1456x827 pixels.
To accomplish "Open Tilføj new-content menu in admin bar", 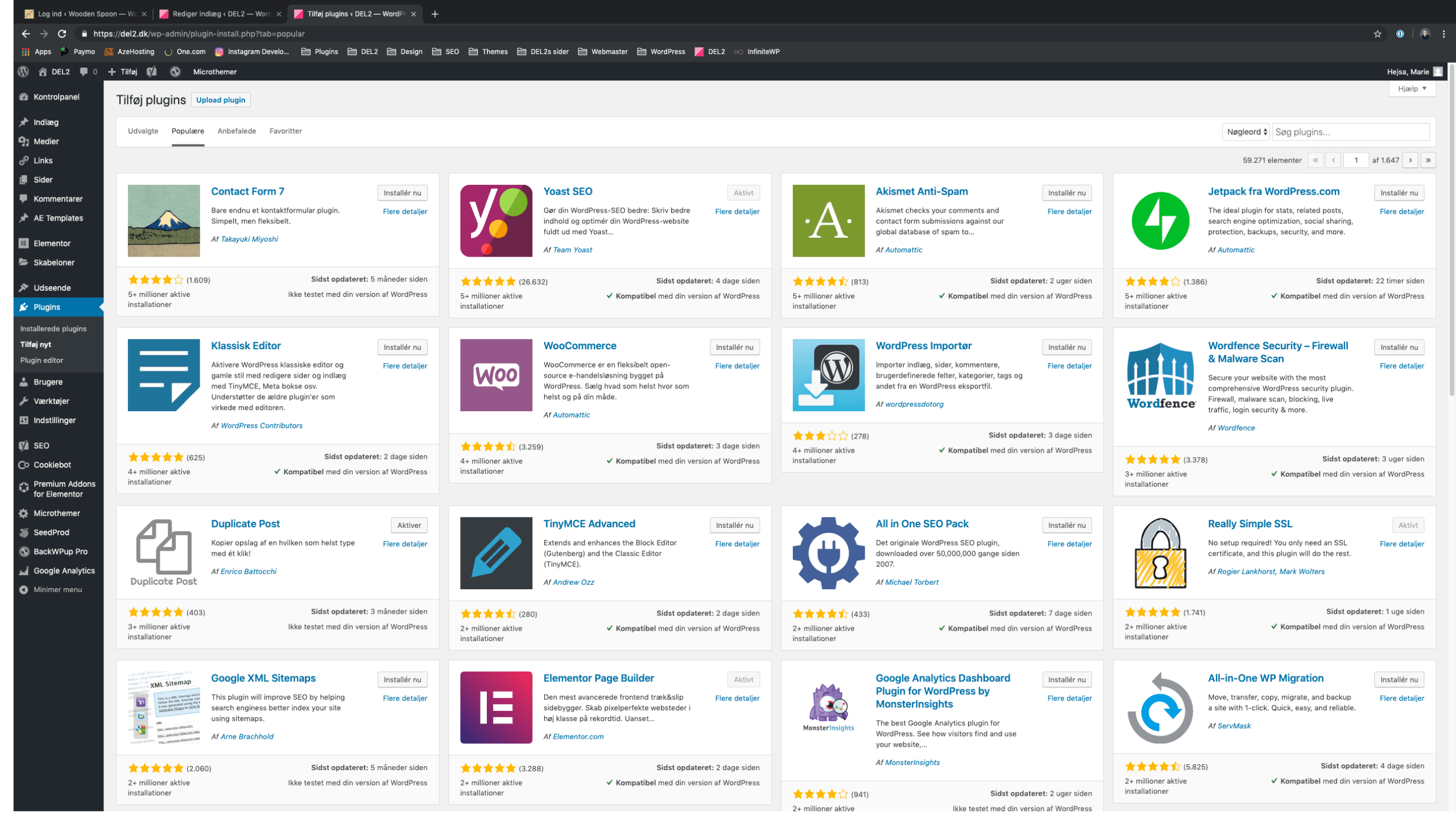I will (x=123, y=72).
